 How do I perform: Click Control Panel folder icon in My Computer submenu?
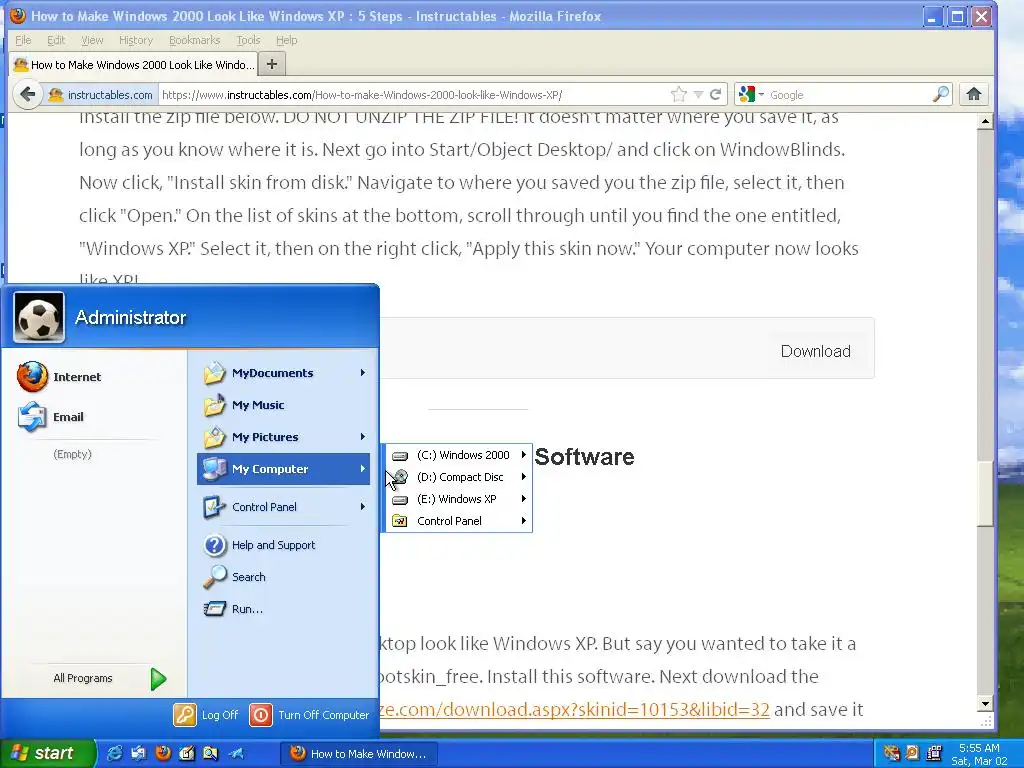tap(400, 521)
